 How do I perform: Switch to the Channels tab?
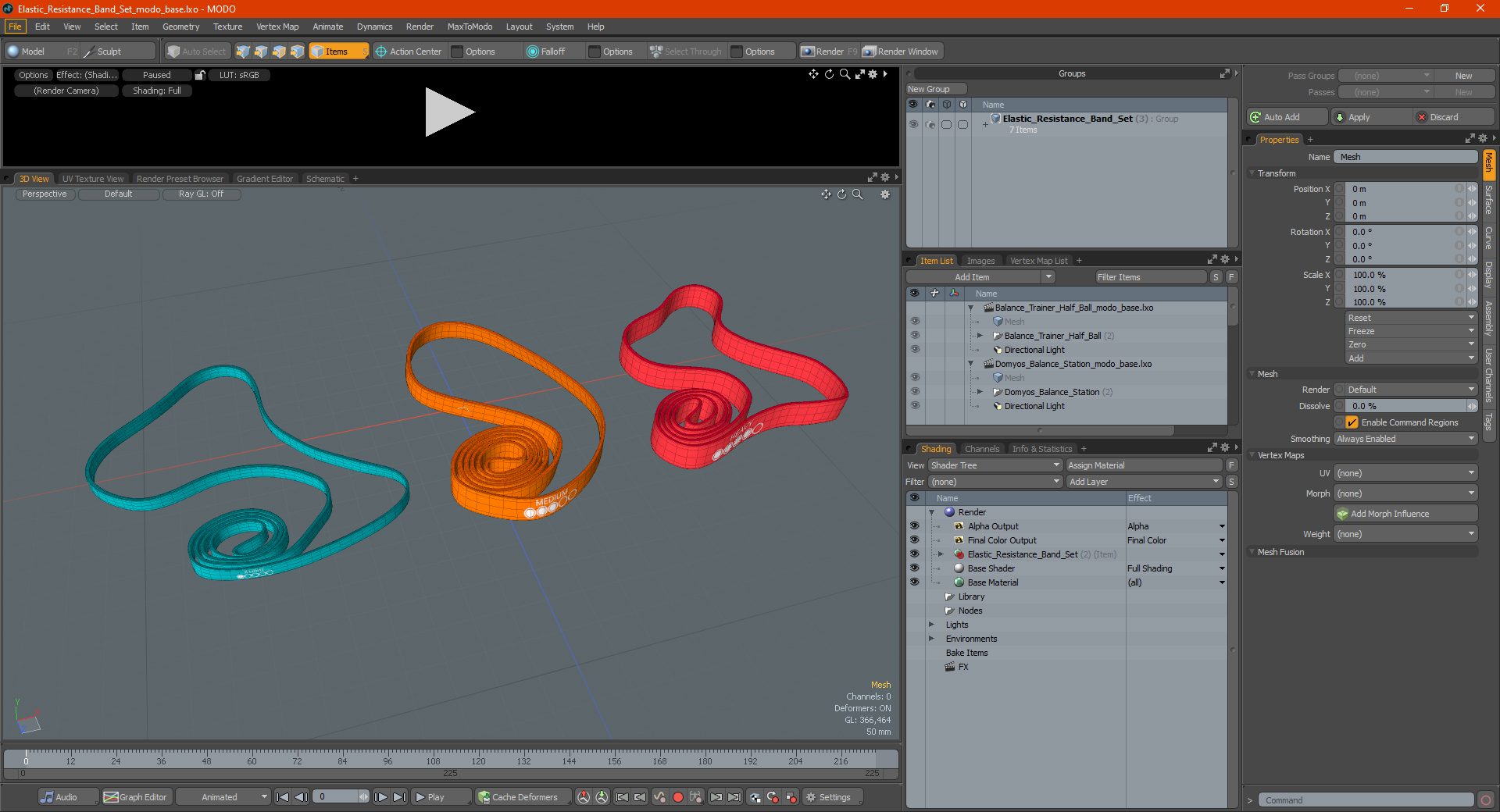pos(982,449)
